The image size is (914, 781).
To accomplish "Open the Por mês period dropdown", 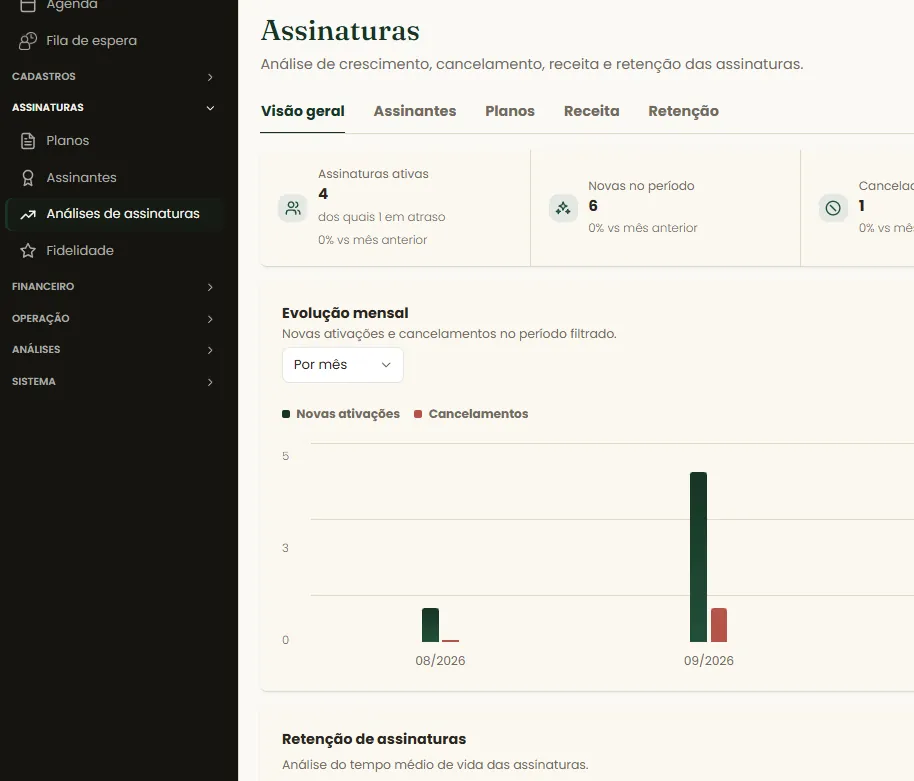I will click(342, 365).
